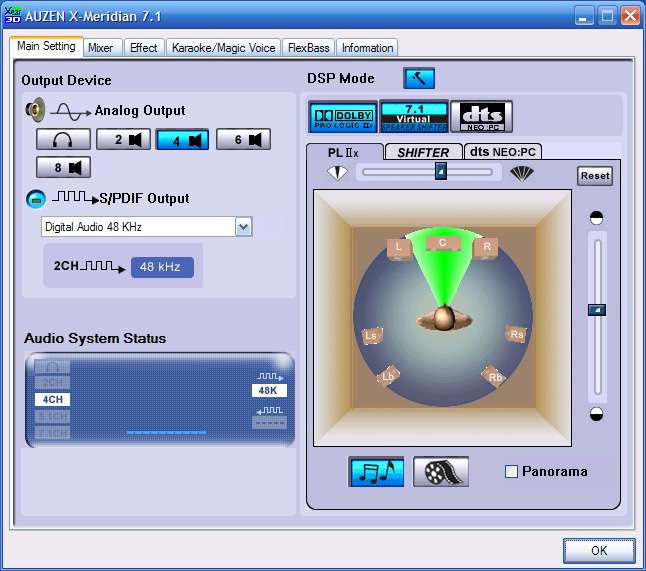This screenshot has height=571, width=646.
Task: Click the Ls left surround speaker
Action: point(371,336)
